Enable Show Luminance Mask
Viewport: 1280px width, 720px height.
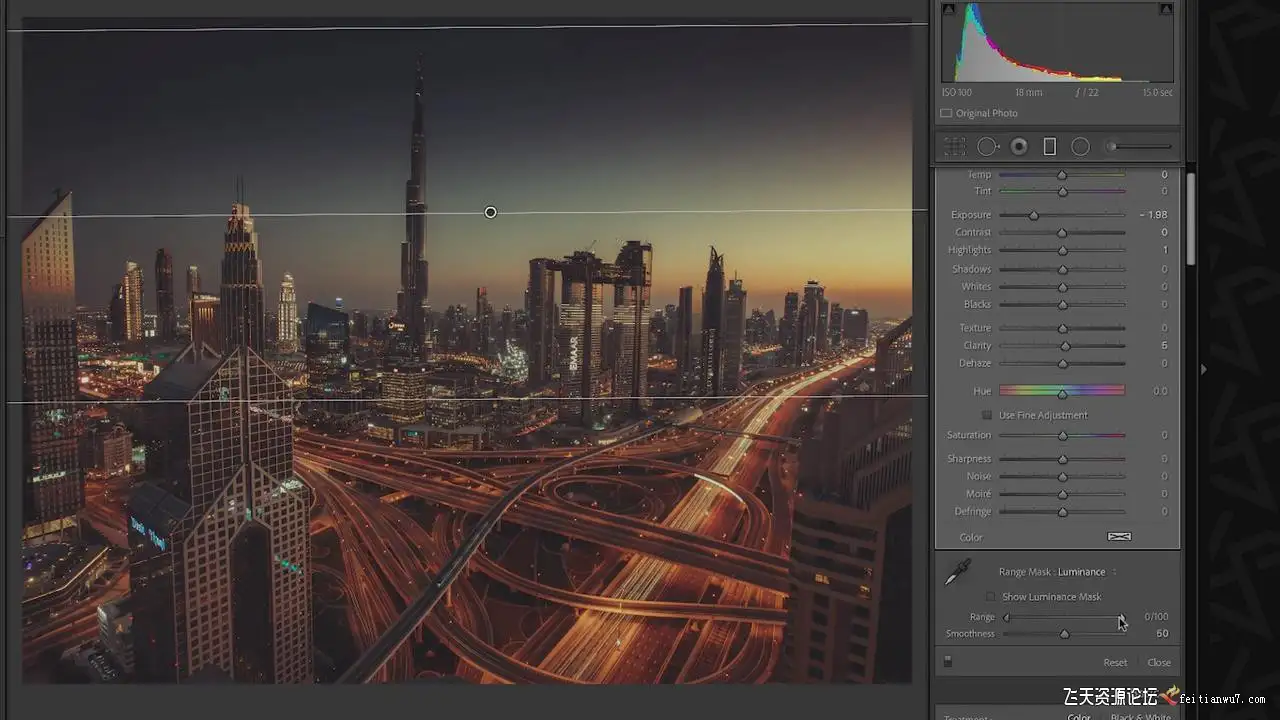click(991, 597)
